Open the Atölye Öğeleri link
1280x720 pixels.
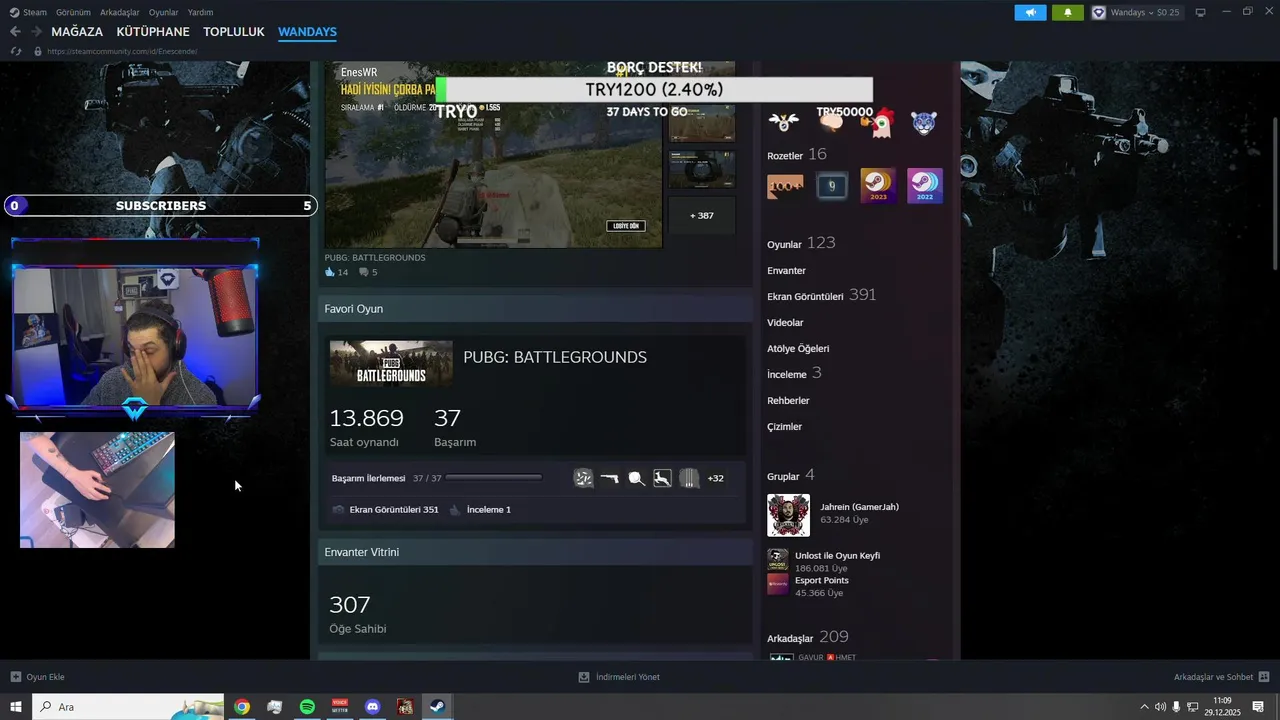point(798,349)
